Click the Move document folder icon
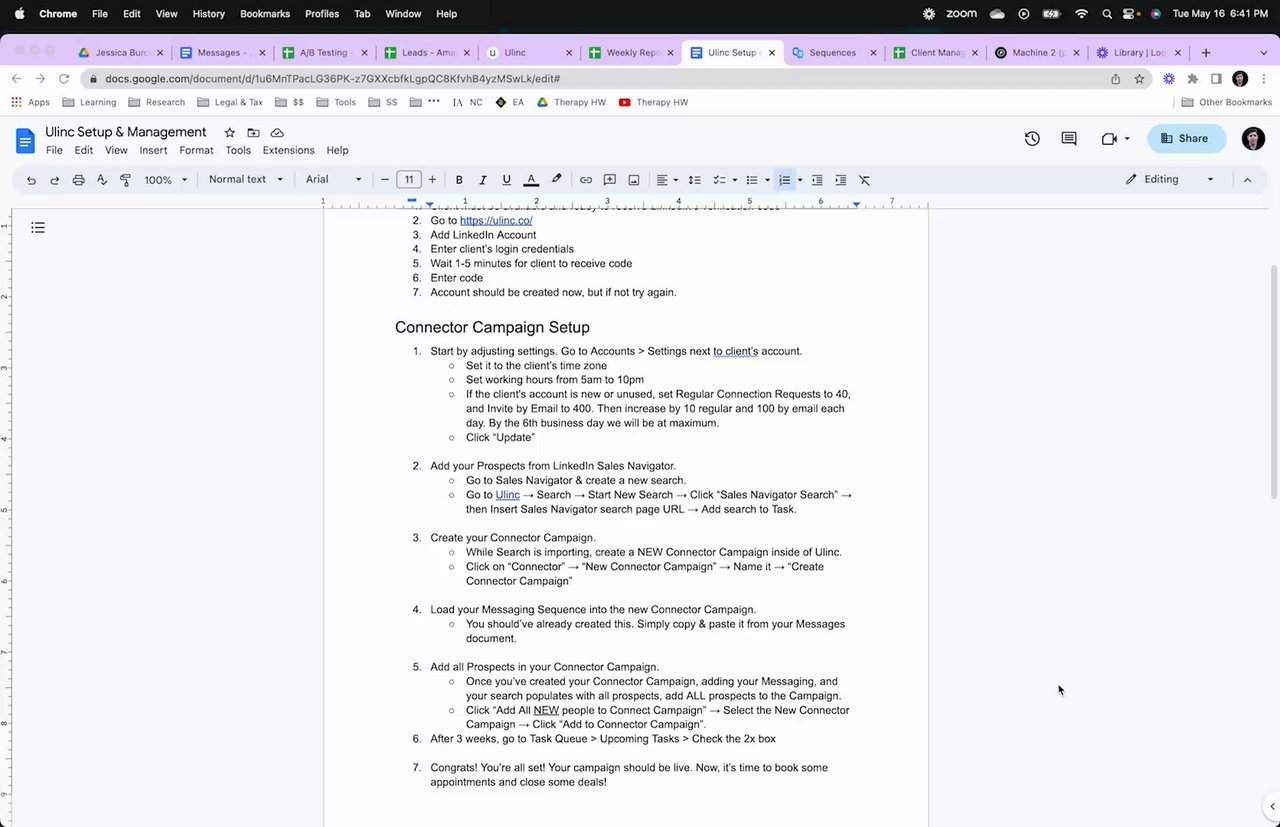 point(253,133)
